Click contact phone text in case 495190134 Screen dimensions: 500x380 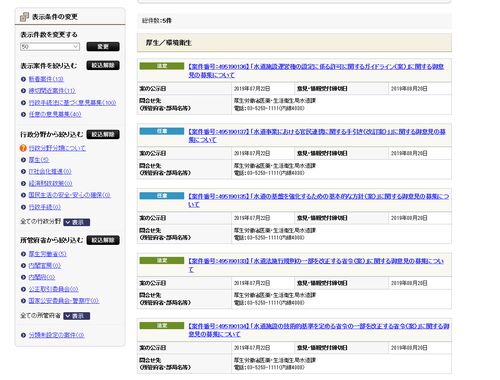(x=269, y=368)
